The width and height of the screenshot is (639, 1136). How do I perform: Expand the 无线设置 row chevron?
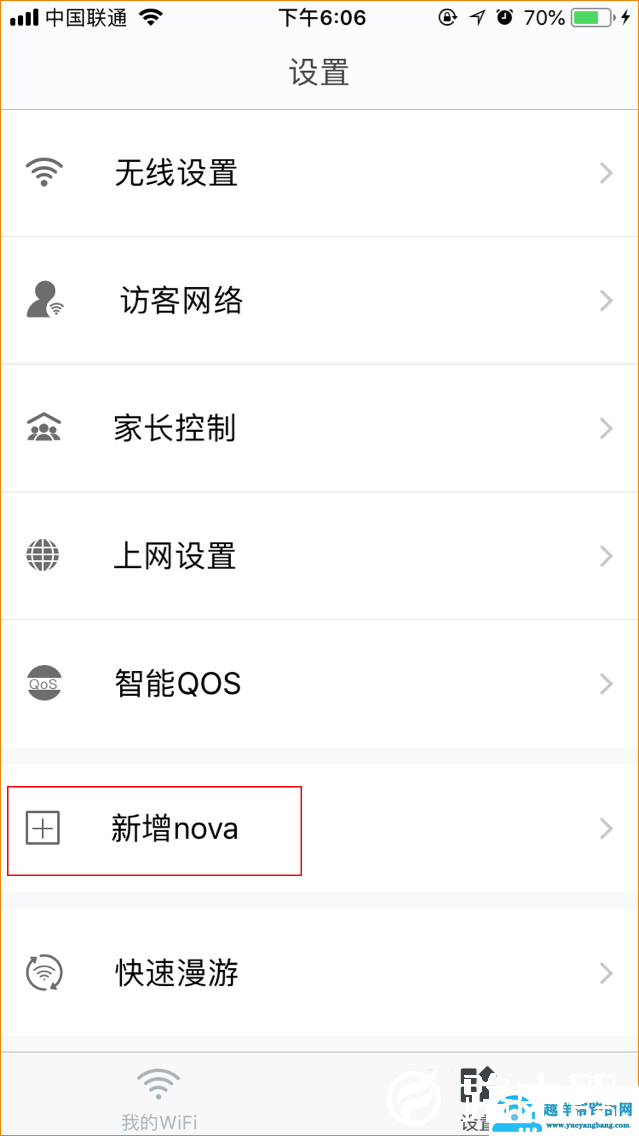coord(606,172)
